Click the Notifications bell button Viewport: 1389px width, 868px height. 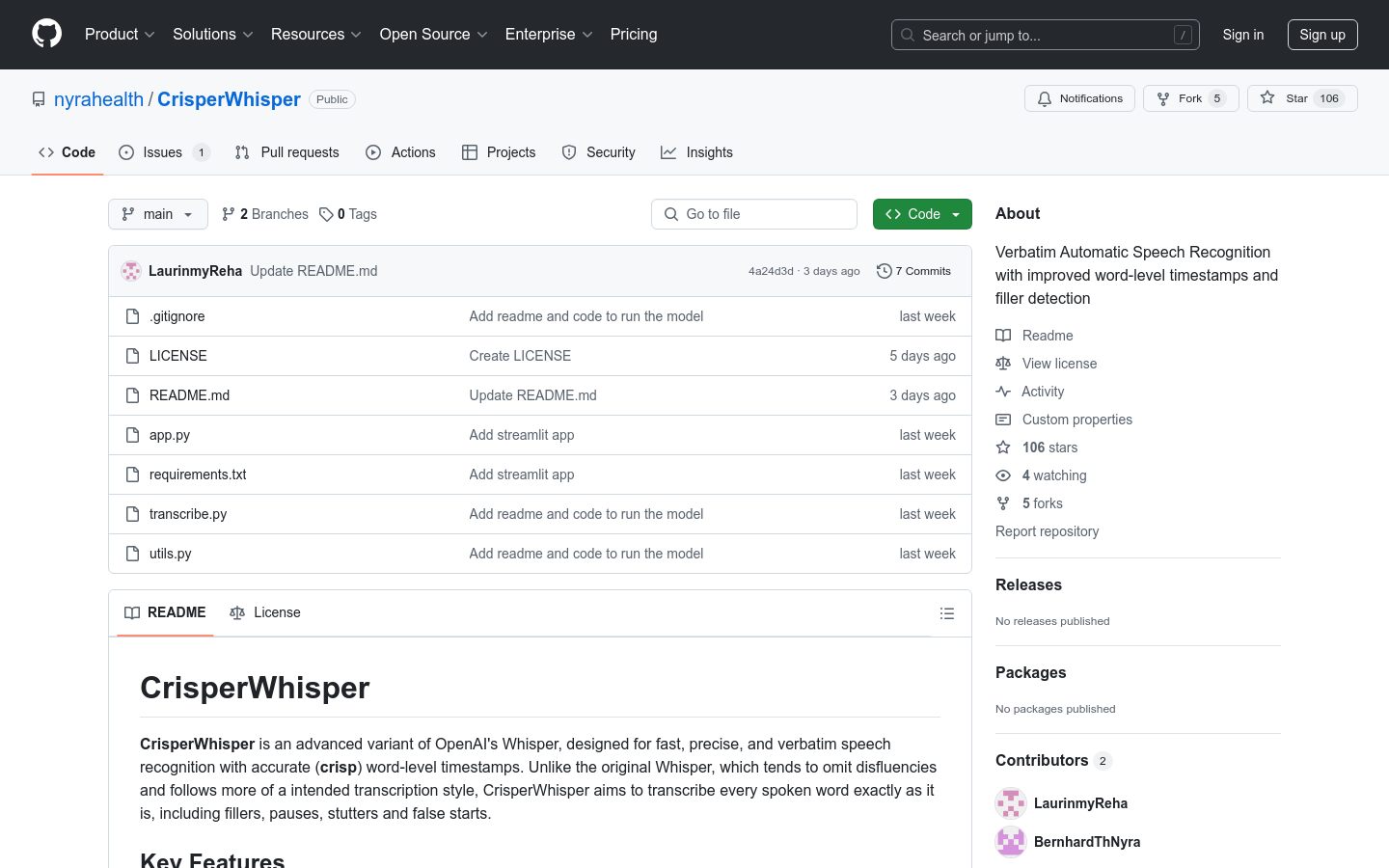click(1079, 98)
